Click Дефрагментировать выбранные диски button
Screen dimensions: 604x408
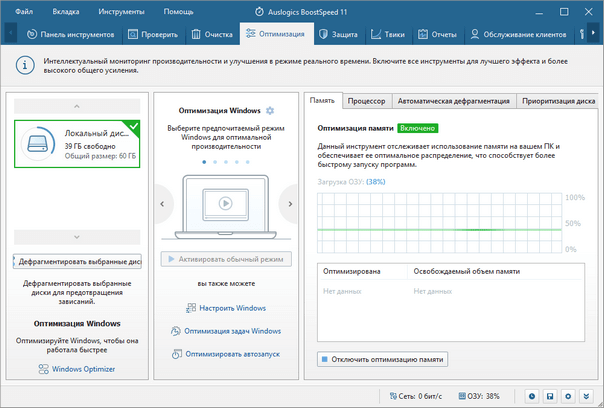tap(77, 261)
